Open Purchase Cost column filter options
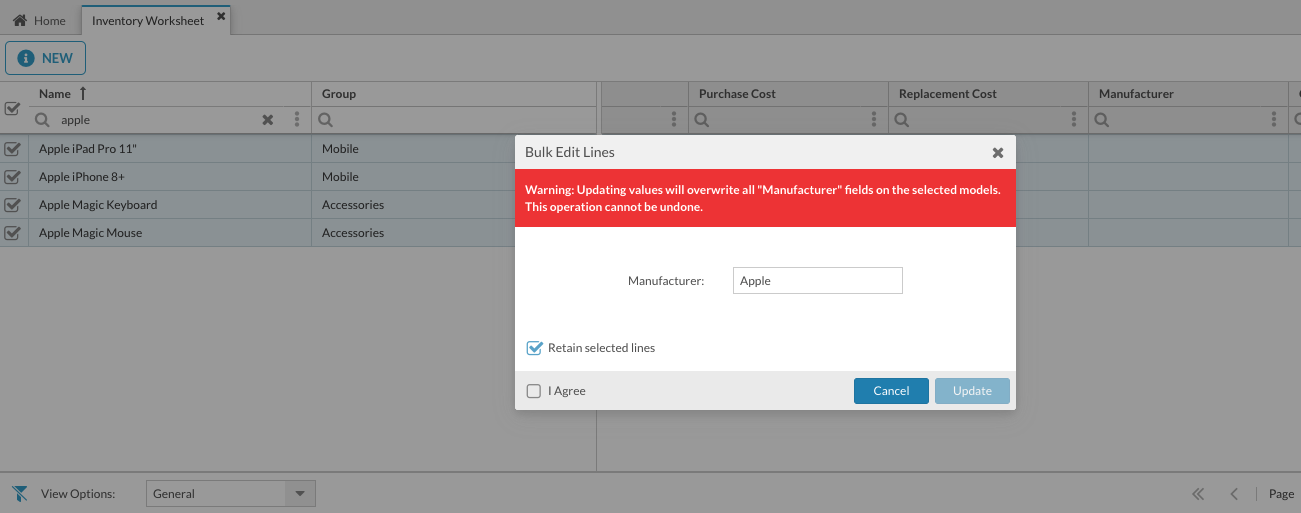The image size is (1301, 513). coord(874,120)
